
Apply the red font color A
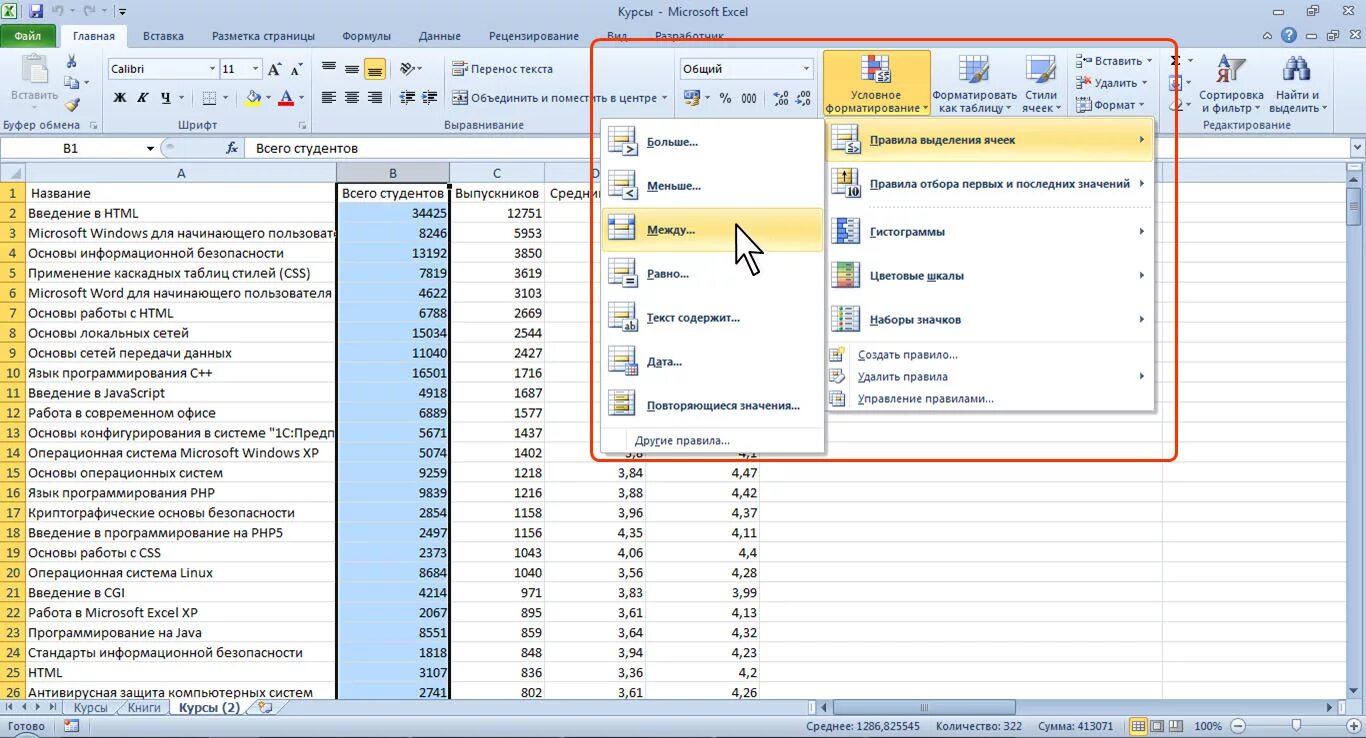point(286,98)
